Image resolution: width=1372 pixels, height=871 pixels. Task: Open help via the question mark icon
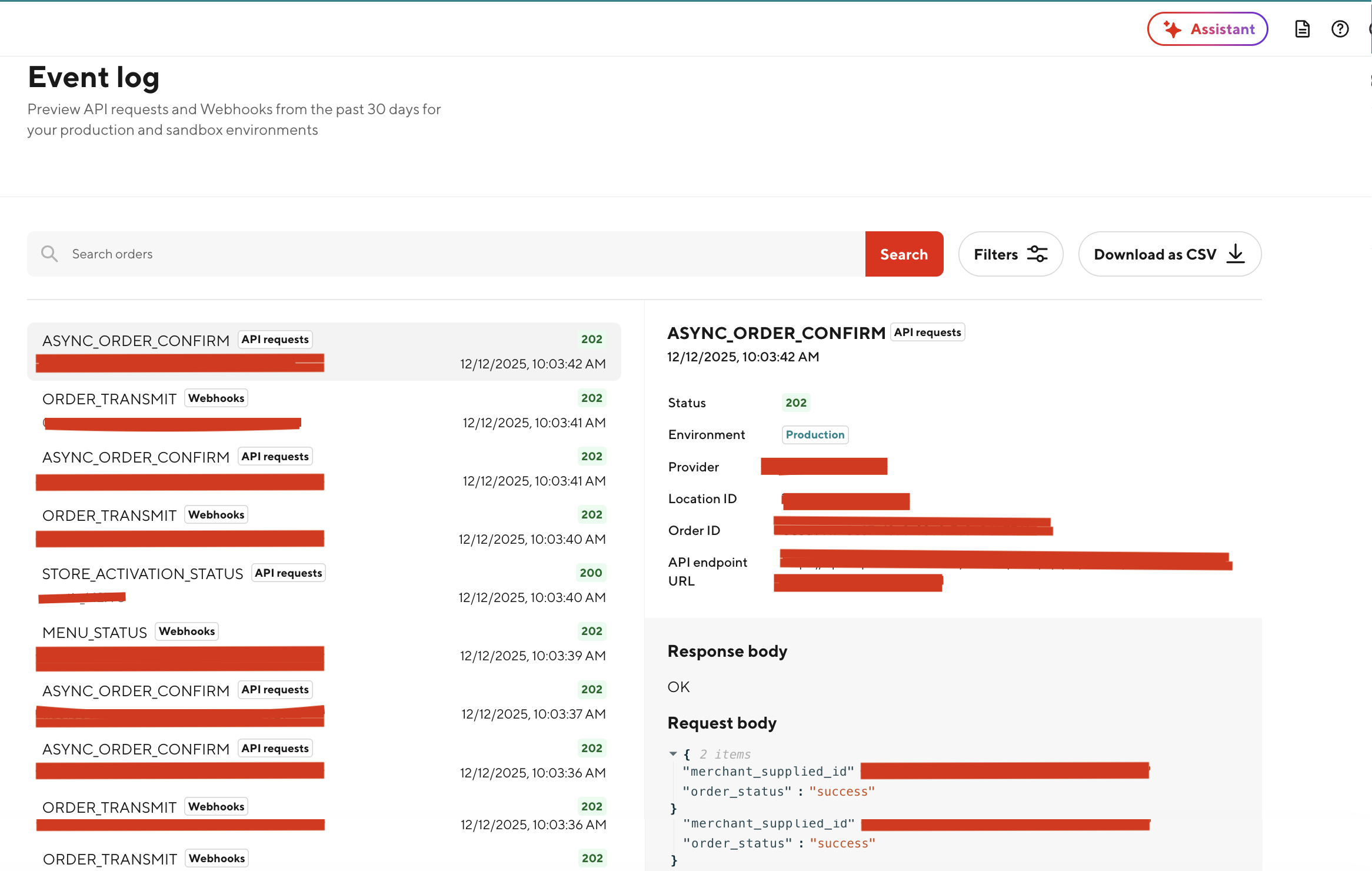point(1340,28)
